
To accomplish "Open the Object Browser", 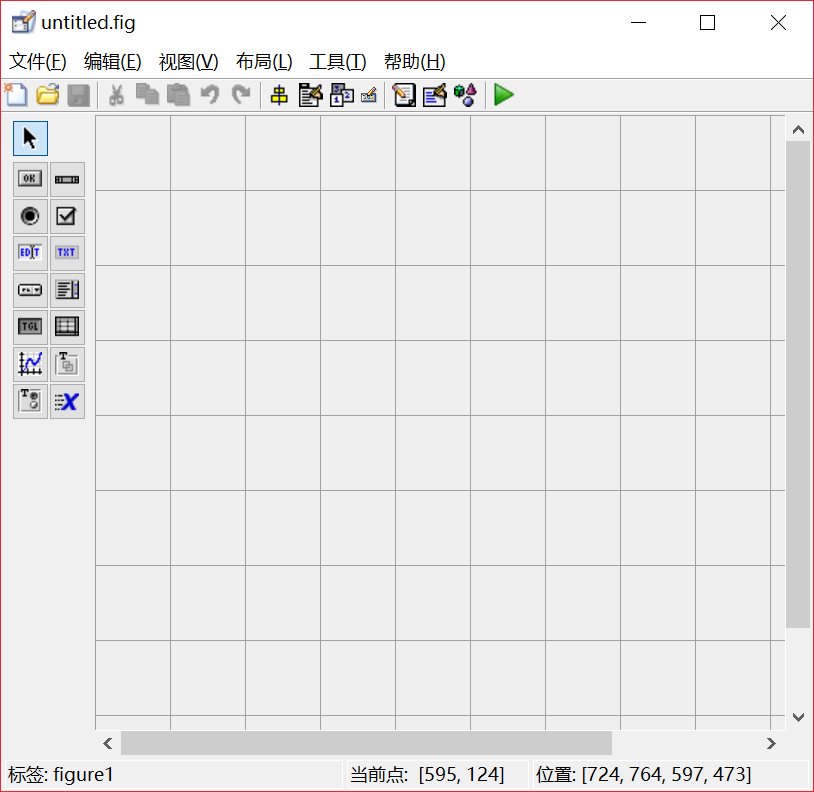I will (x=464, y=95).
